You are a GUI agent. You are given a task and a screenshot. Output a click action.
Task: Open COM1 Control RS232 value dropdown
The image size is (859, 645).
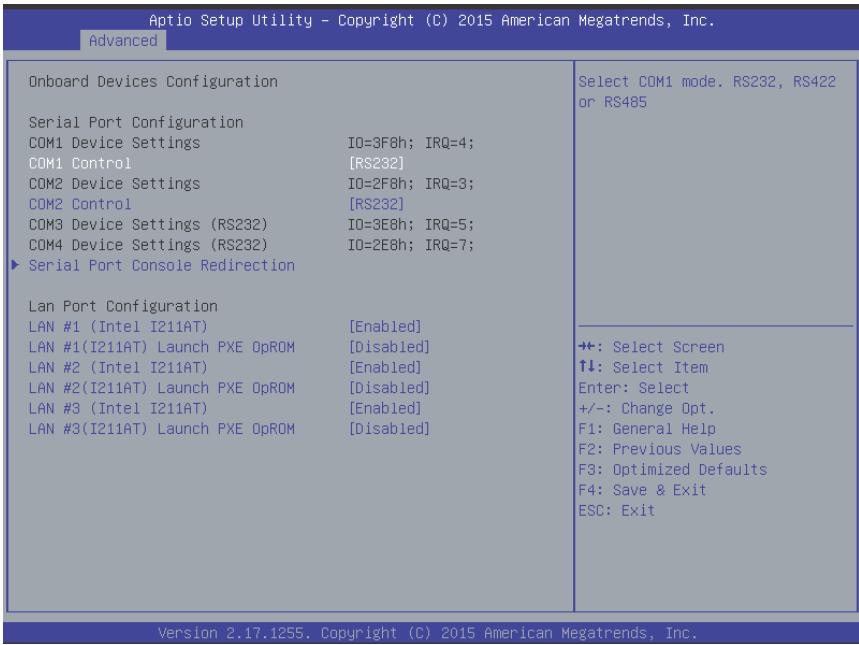point(376,163)
